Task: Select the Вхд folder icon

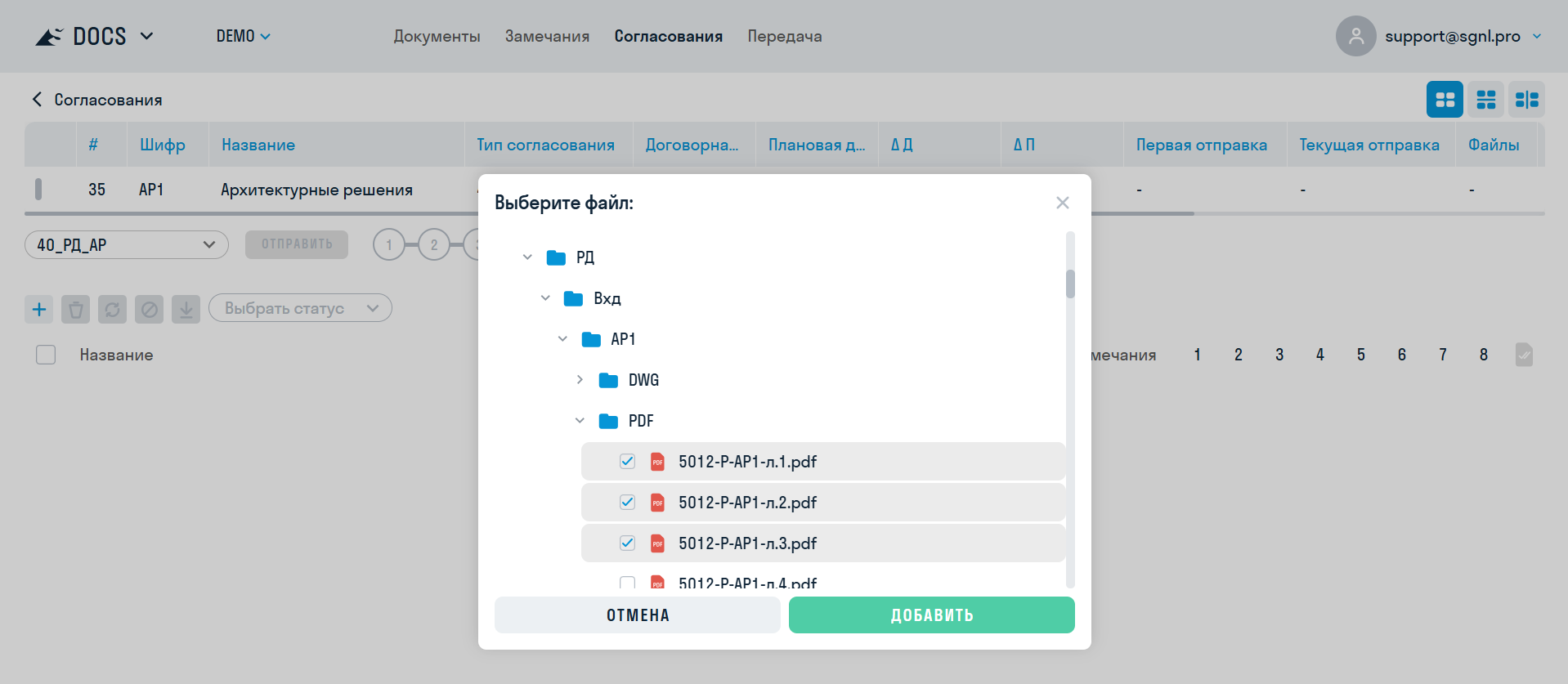Action: pos(573,298)
